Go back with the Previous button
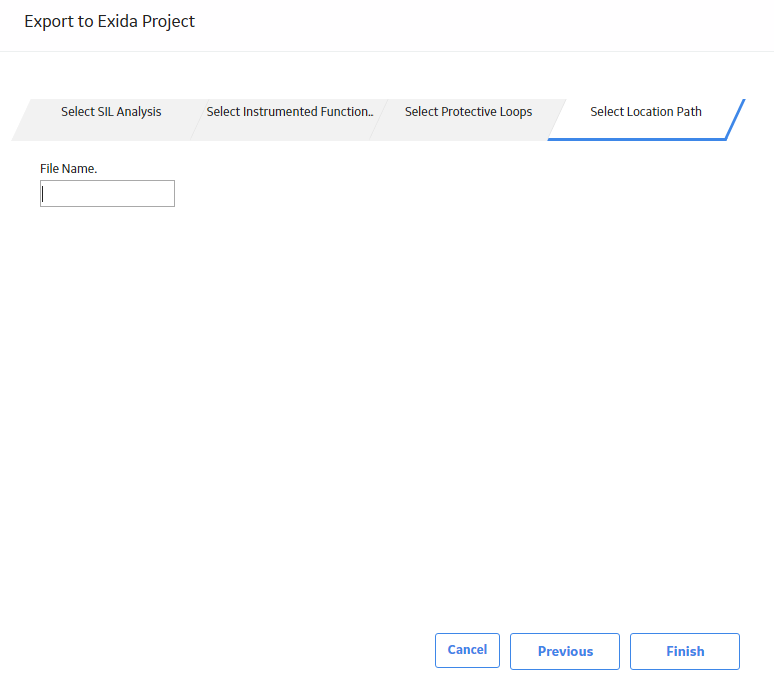 point(565,651)
